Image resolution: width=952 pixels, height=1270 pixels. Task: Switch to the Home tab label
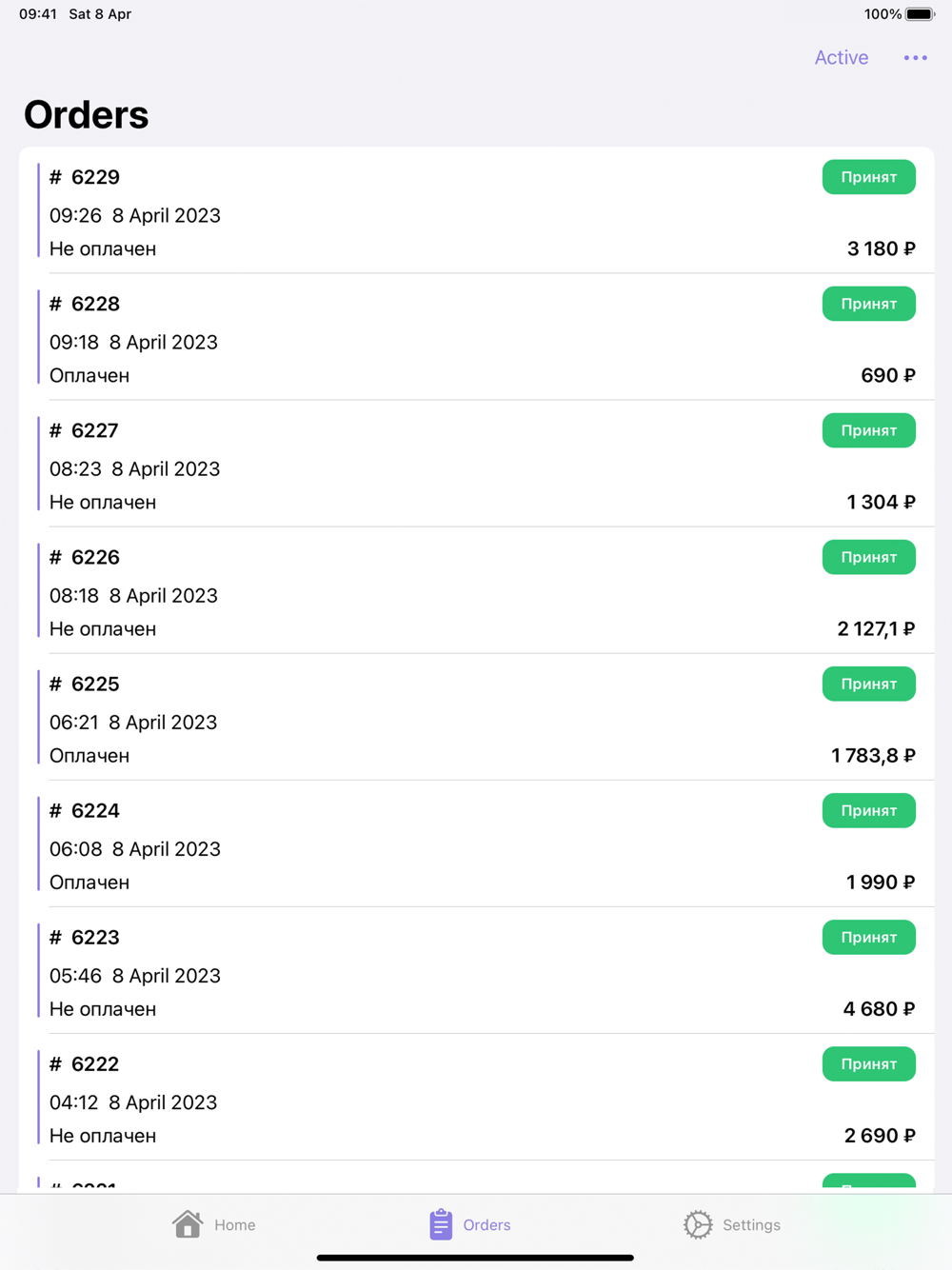[x=234, y=1225]
